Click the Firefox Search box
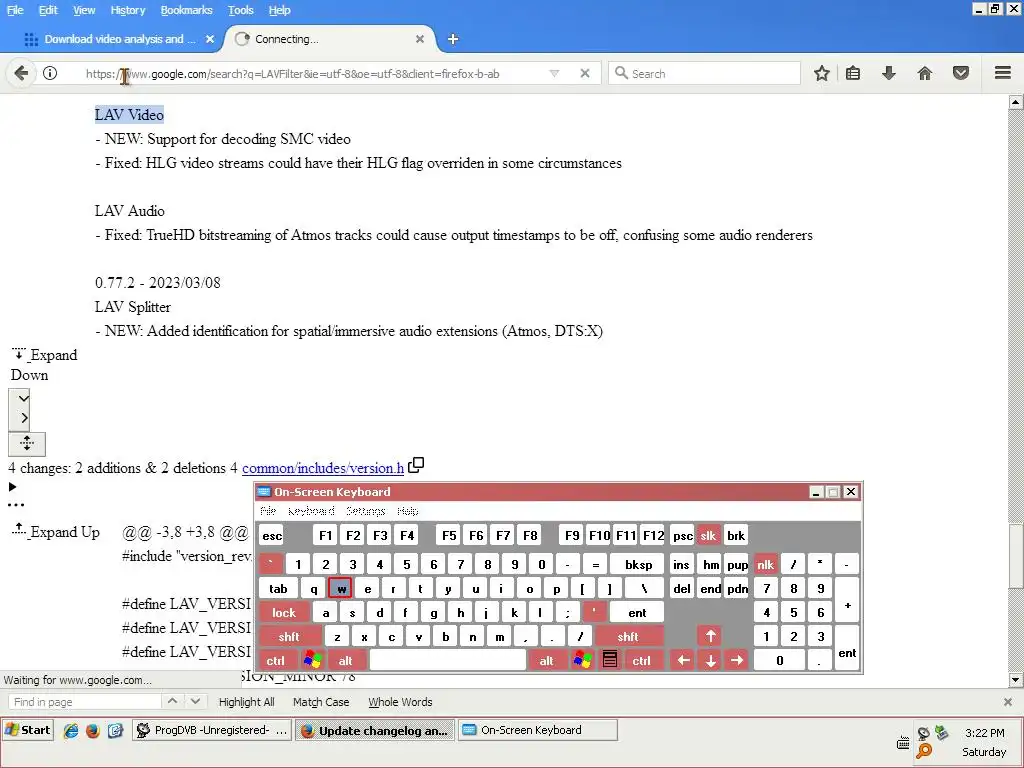Screen dimensions: 1024x768 (704, 73)
